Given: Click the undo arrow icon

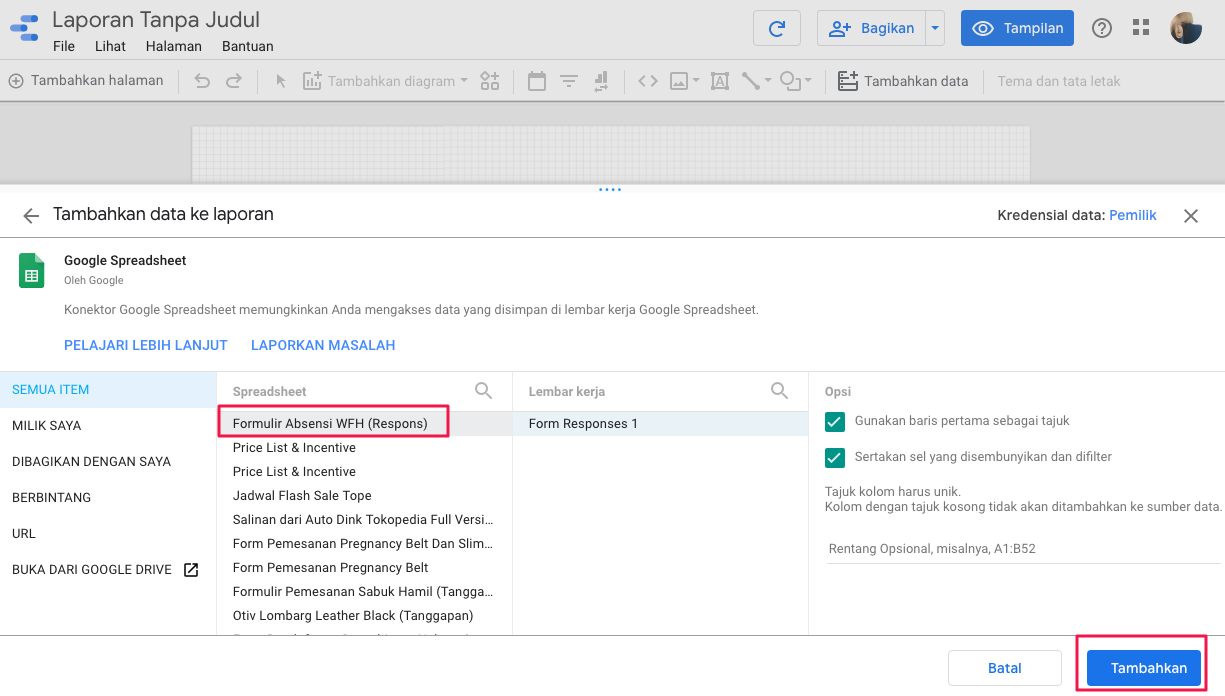Looking at the screenshot, I should click(202, 81).
